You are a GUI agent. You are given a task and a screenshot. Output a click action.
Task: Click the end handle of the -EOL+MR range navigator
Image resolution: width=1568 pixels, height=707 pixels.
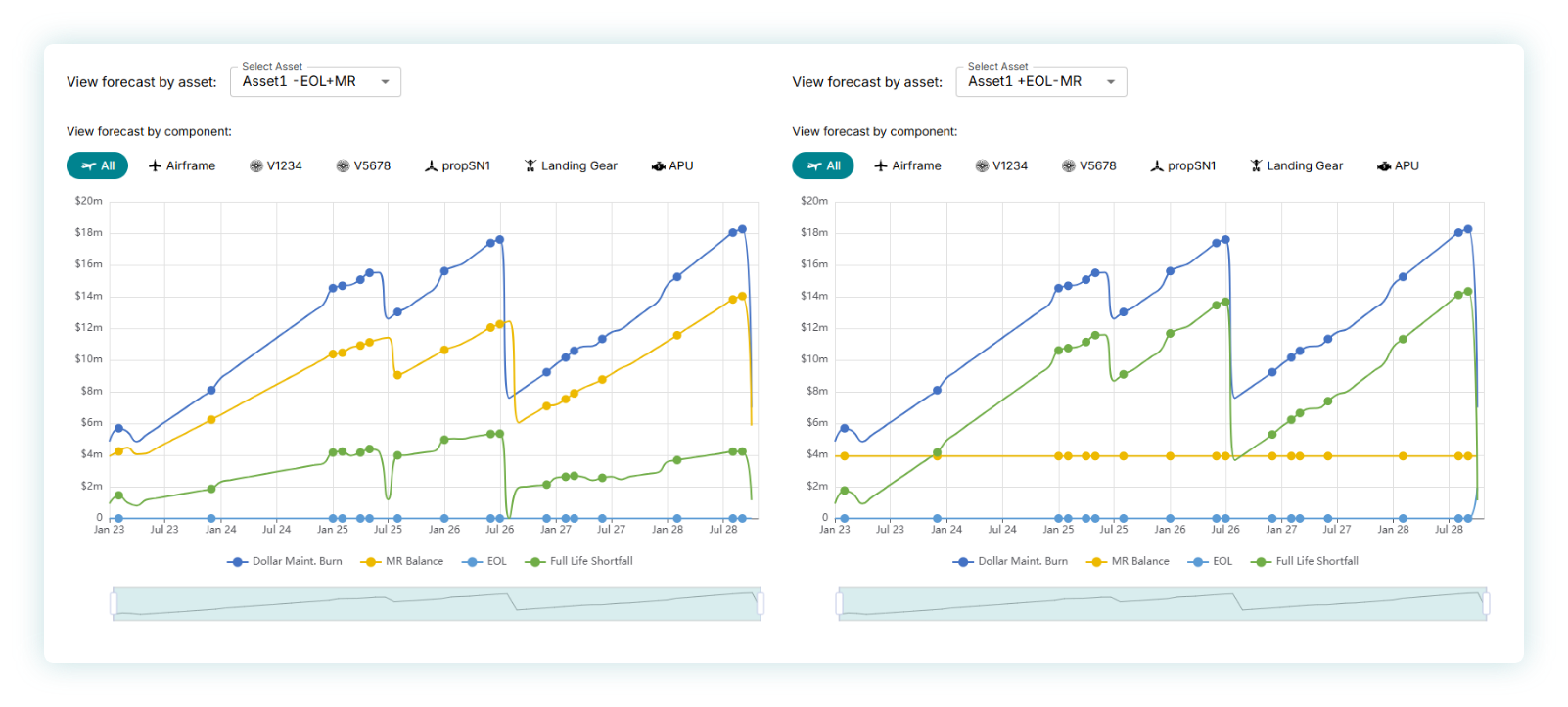tap(761, 603)
